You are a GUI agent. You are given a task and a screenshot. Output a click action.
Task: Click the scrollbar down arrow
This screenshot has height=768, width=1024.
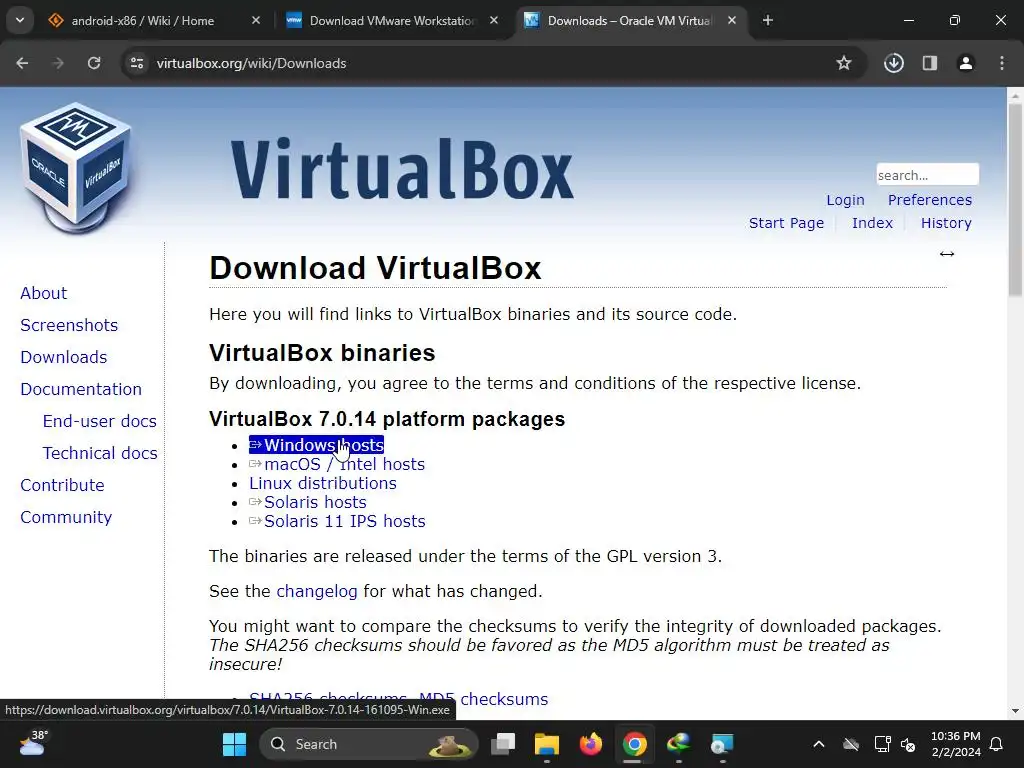(x=1015, y=711)
